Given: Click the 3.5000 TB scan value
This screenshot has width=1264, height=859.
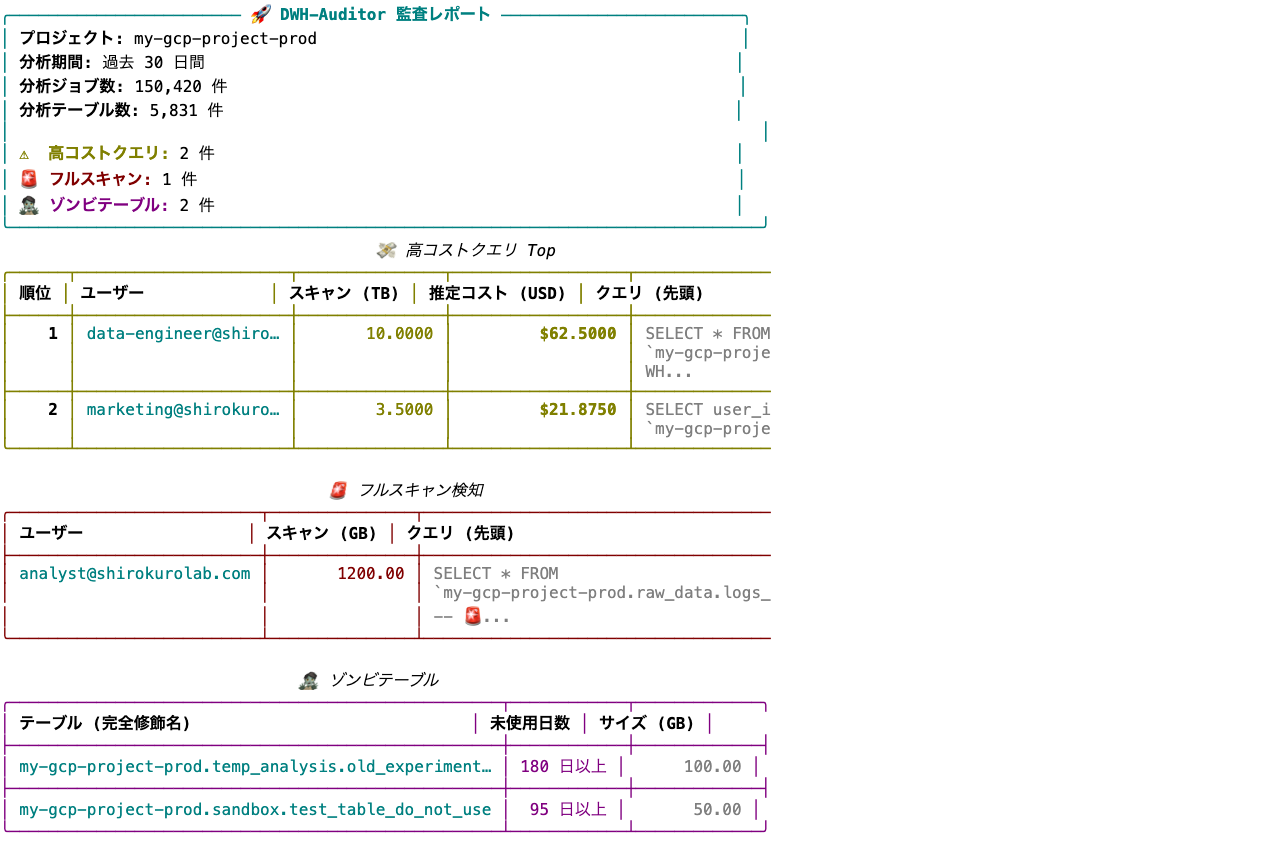Looking at the screenshot, I should click(404, 410).
